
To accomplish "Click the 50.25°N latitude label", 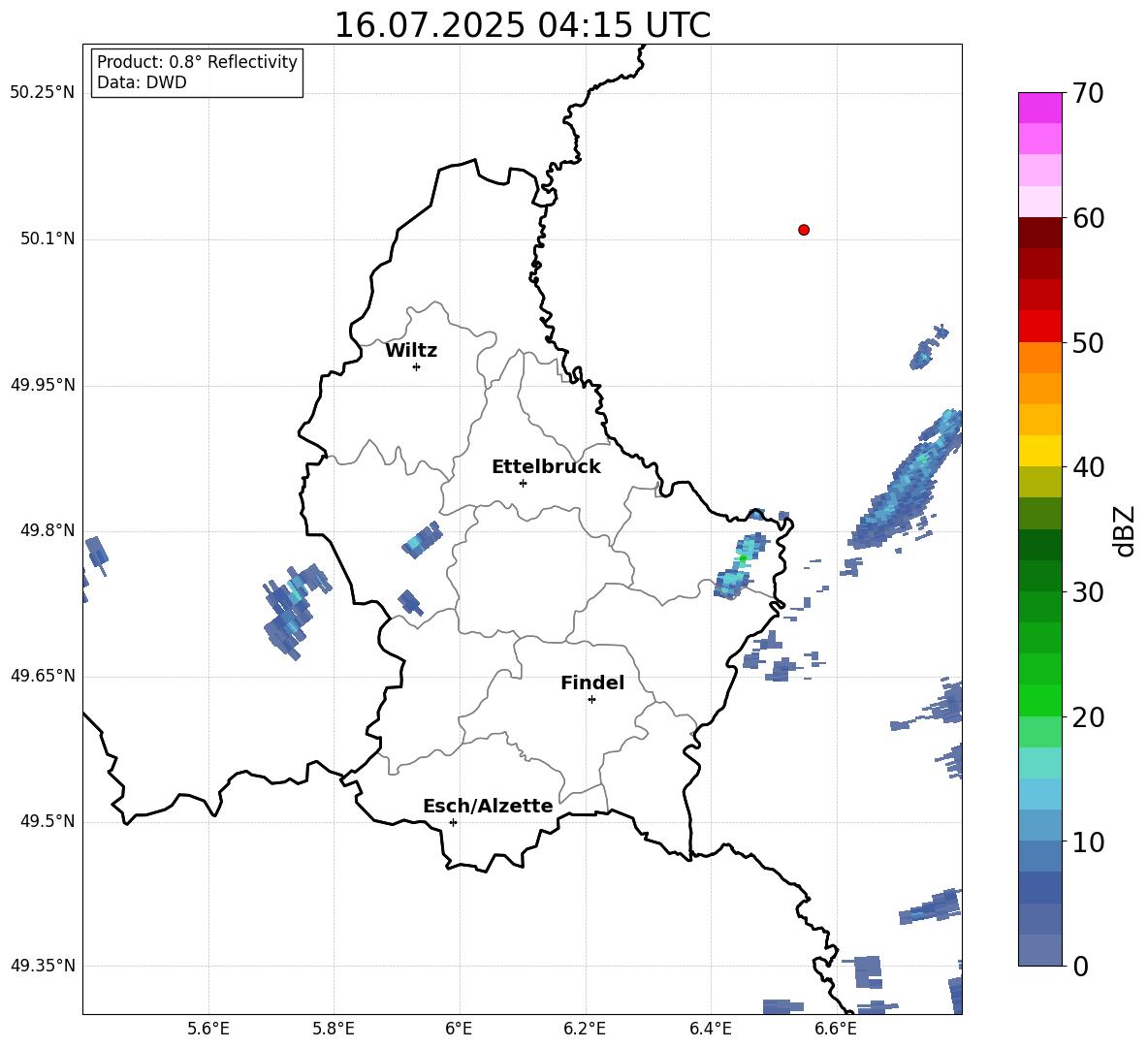I will 42,92.
